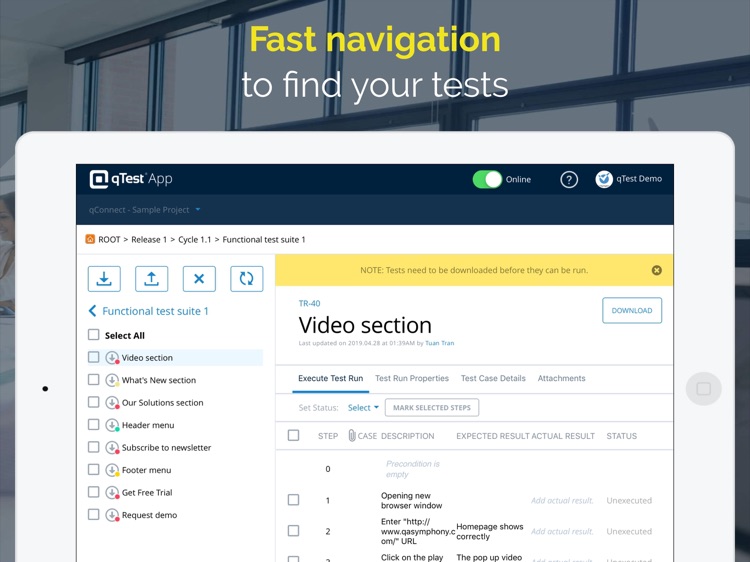The image size is (750, 562).
Task: Check the Our Solutions section checkbox
Action: click(94, 402)
